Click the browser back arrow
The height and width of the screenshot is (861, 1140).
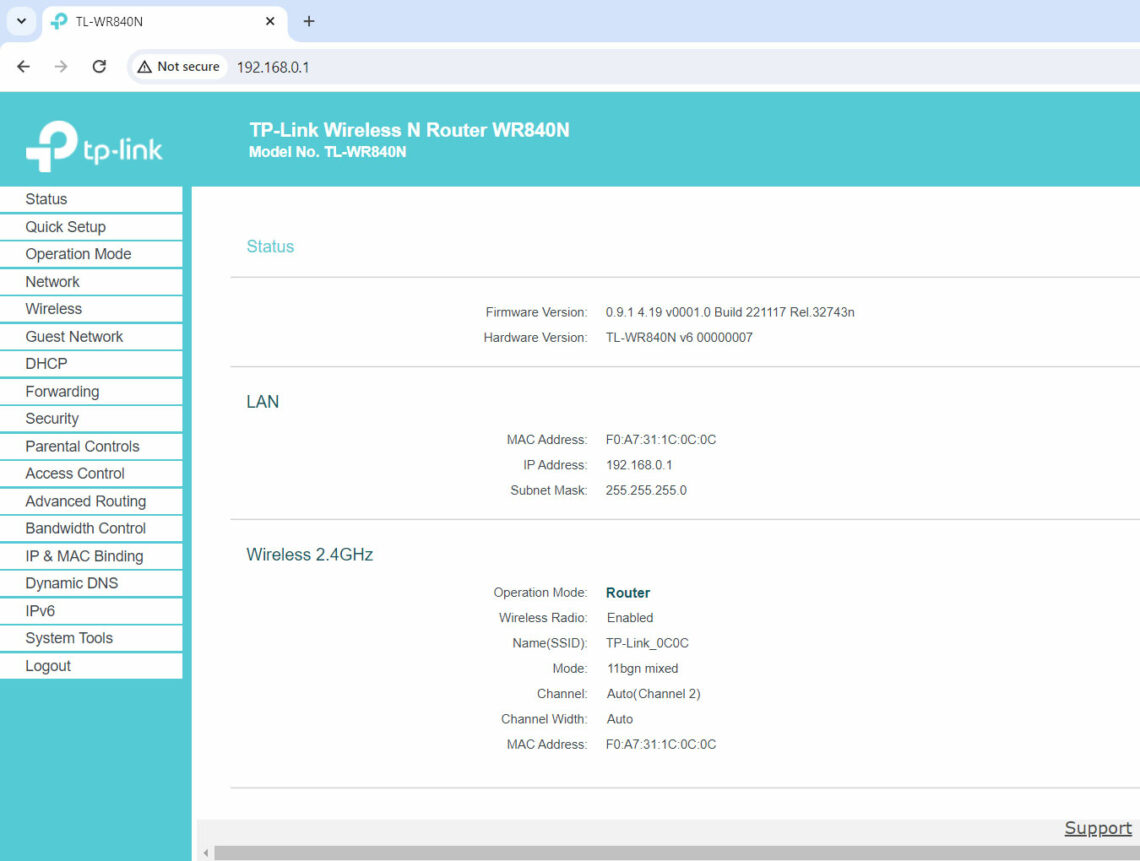23,66
